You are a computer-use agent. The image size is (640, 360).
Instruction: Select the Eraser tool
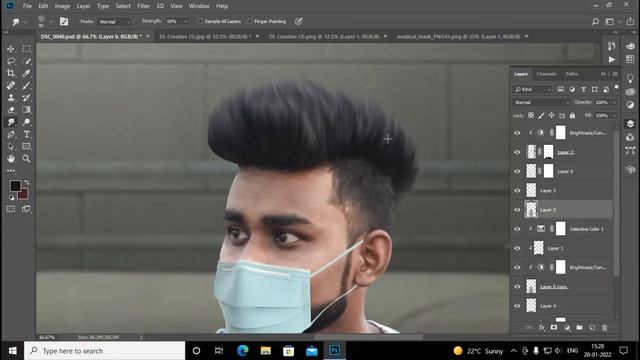(x=11, y=110)
